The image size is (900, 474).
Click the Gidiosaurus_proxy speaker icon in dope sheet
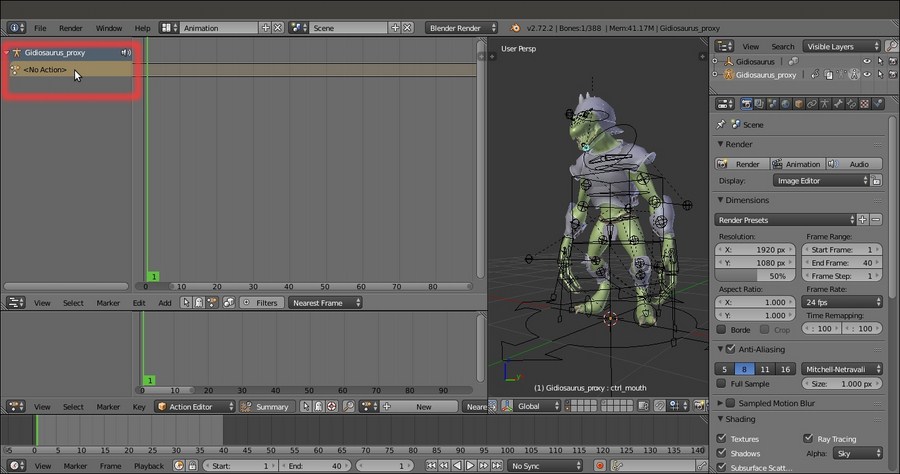tap(126, 53)
